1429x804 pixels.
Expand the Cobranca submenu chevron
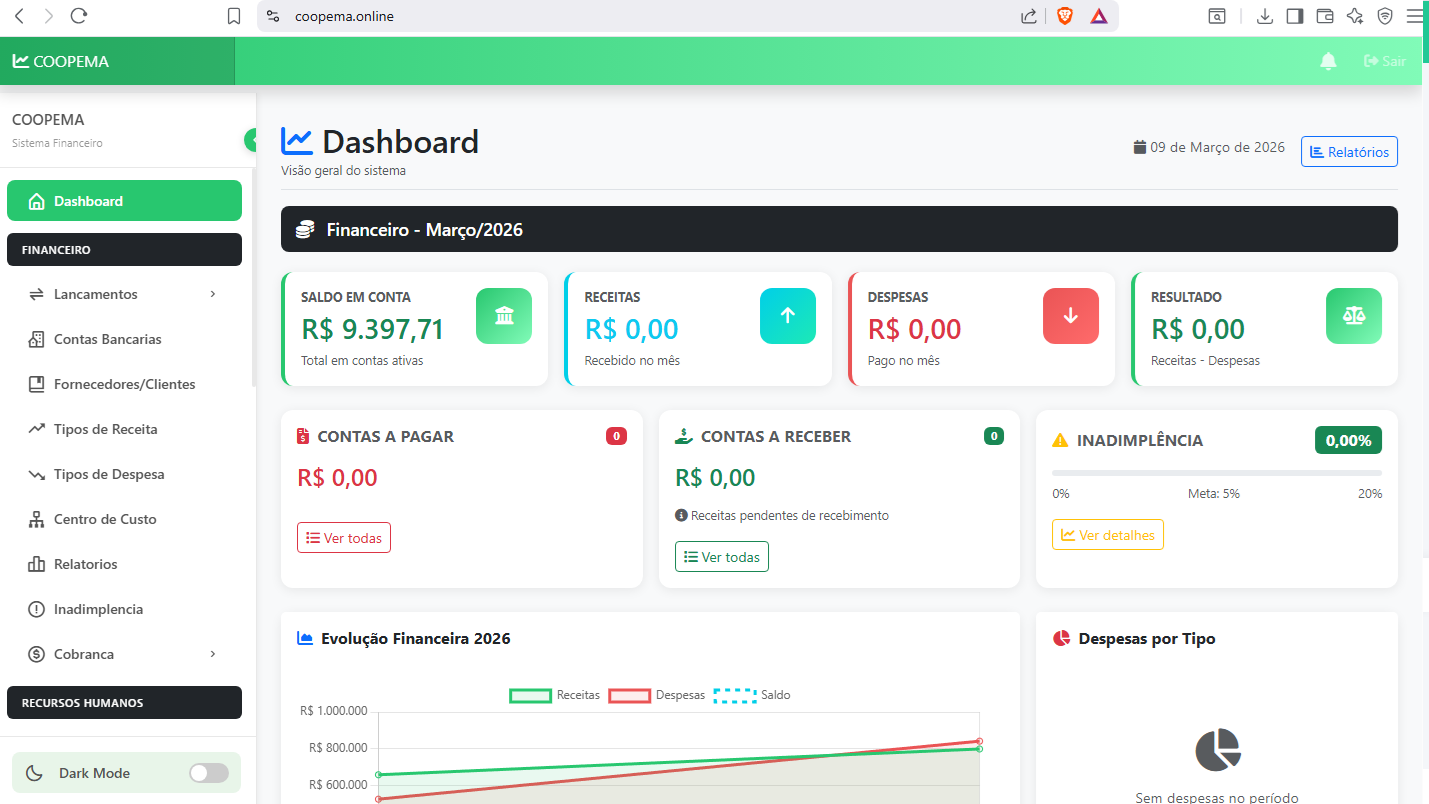click(x=213, y=654)
